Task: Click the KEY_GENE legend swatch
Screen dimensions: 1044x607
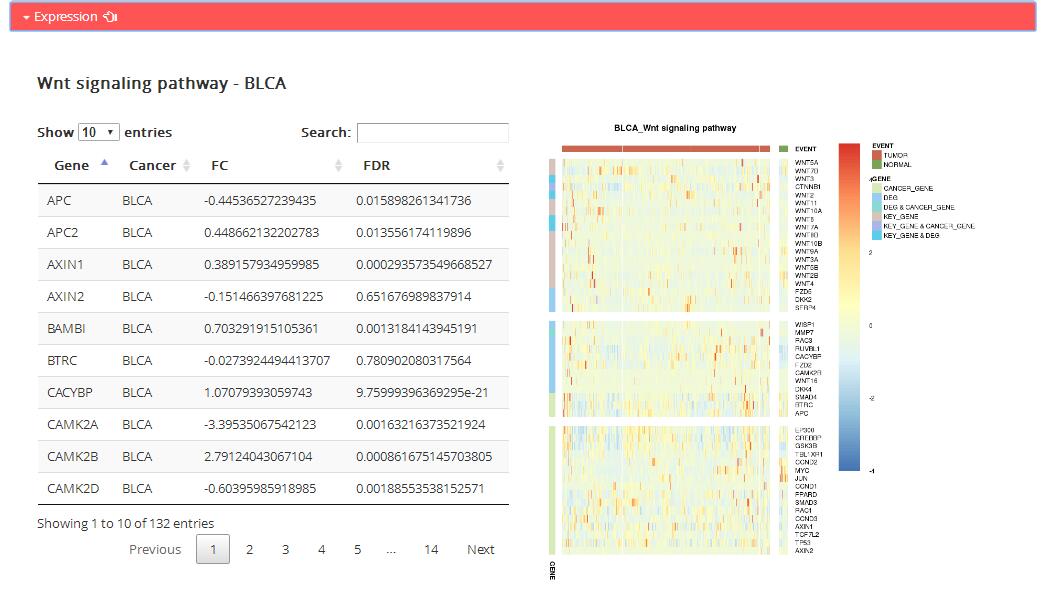Action: coord(877,216)
